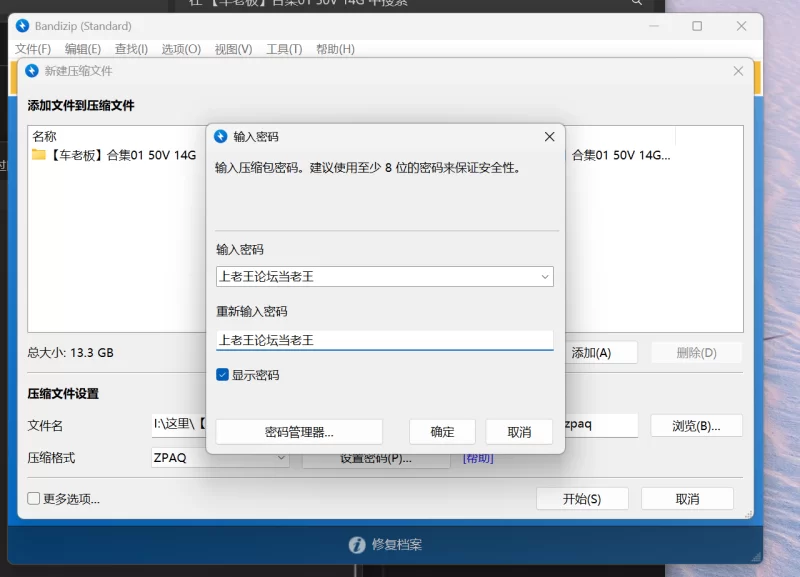Open the 工具(T) menu
This screenshot has width=800, height=577.
284,49
